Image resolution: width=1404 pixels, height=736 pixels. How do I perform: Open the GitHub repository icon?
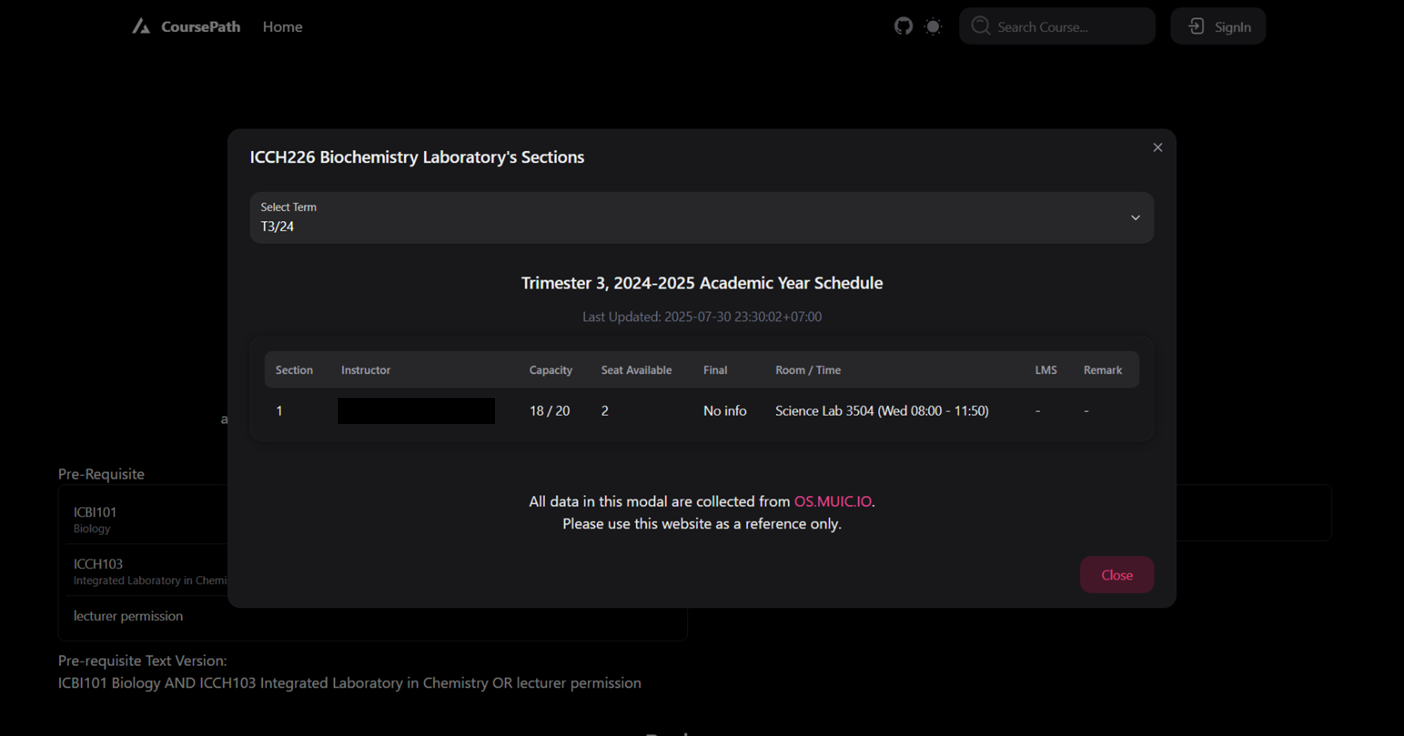pyautogui.click(x=903, y=27)
